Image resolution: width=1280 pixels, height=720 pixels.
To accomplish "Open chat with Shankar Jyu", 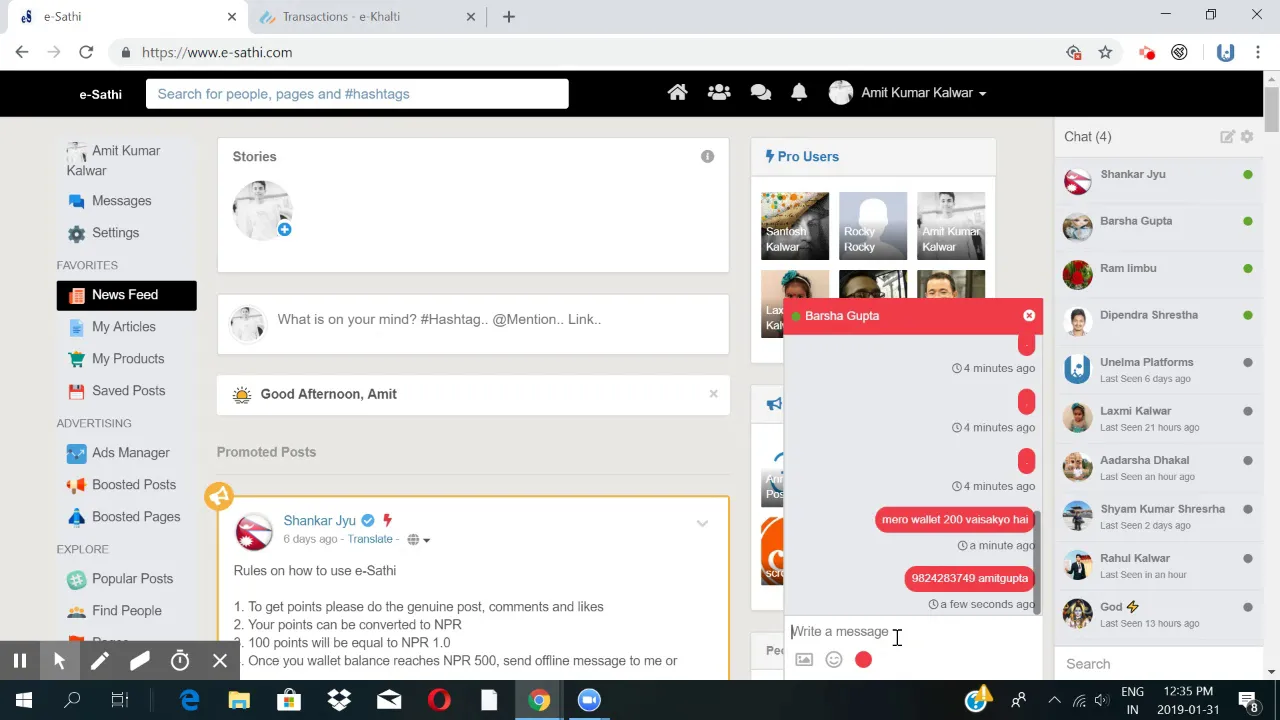I will coord(1158,181).
